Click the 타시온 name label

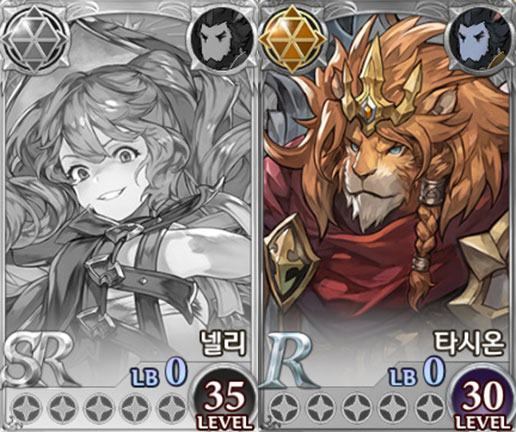[x=468, y=343]
